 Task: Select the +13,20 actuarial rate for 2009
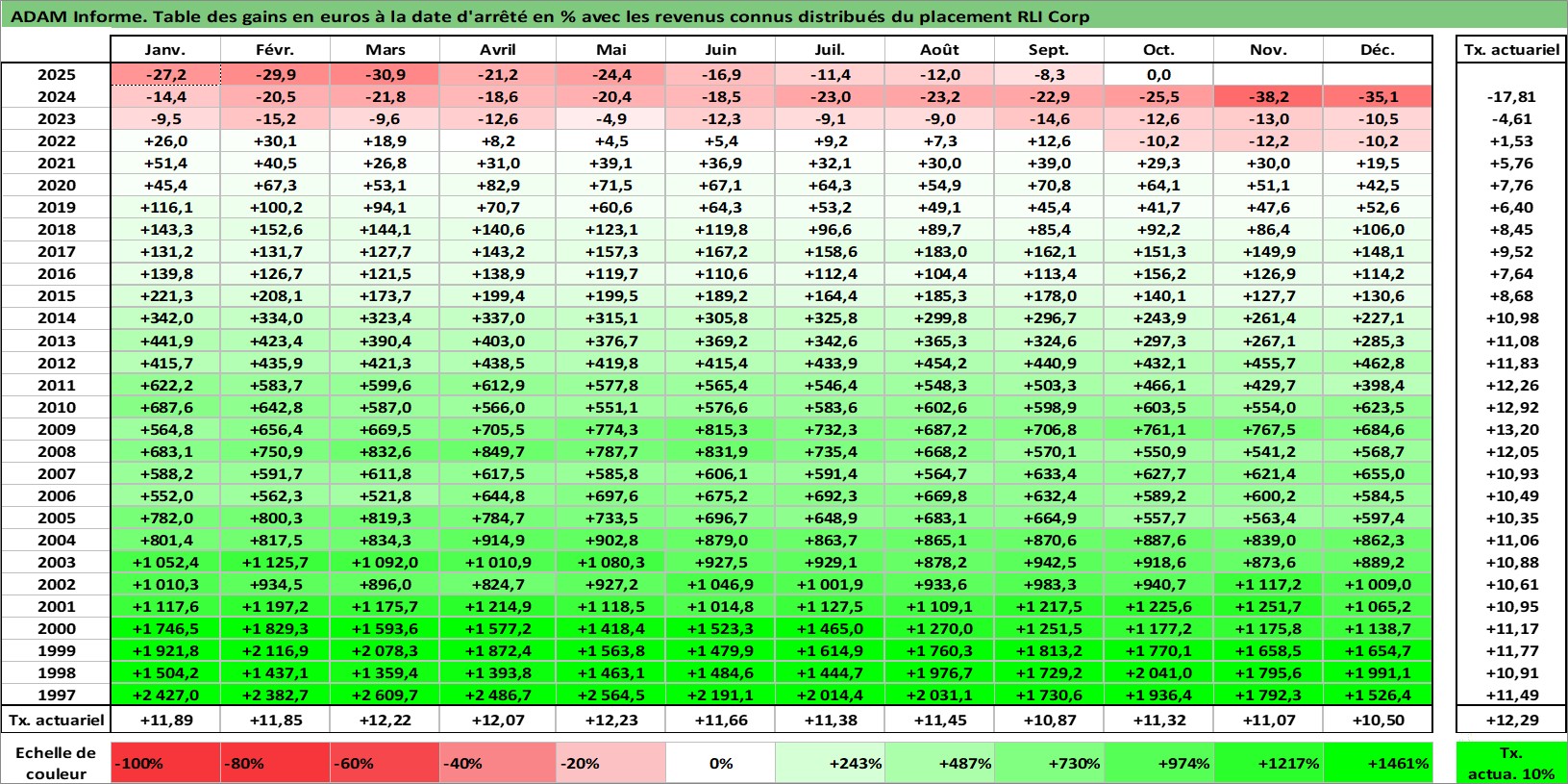tap(1511, 429)
